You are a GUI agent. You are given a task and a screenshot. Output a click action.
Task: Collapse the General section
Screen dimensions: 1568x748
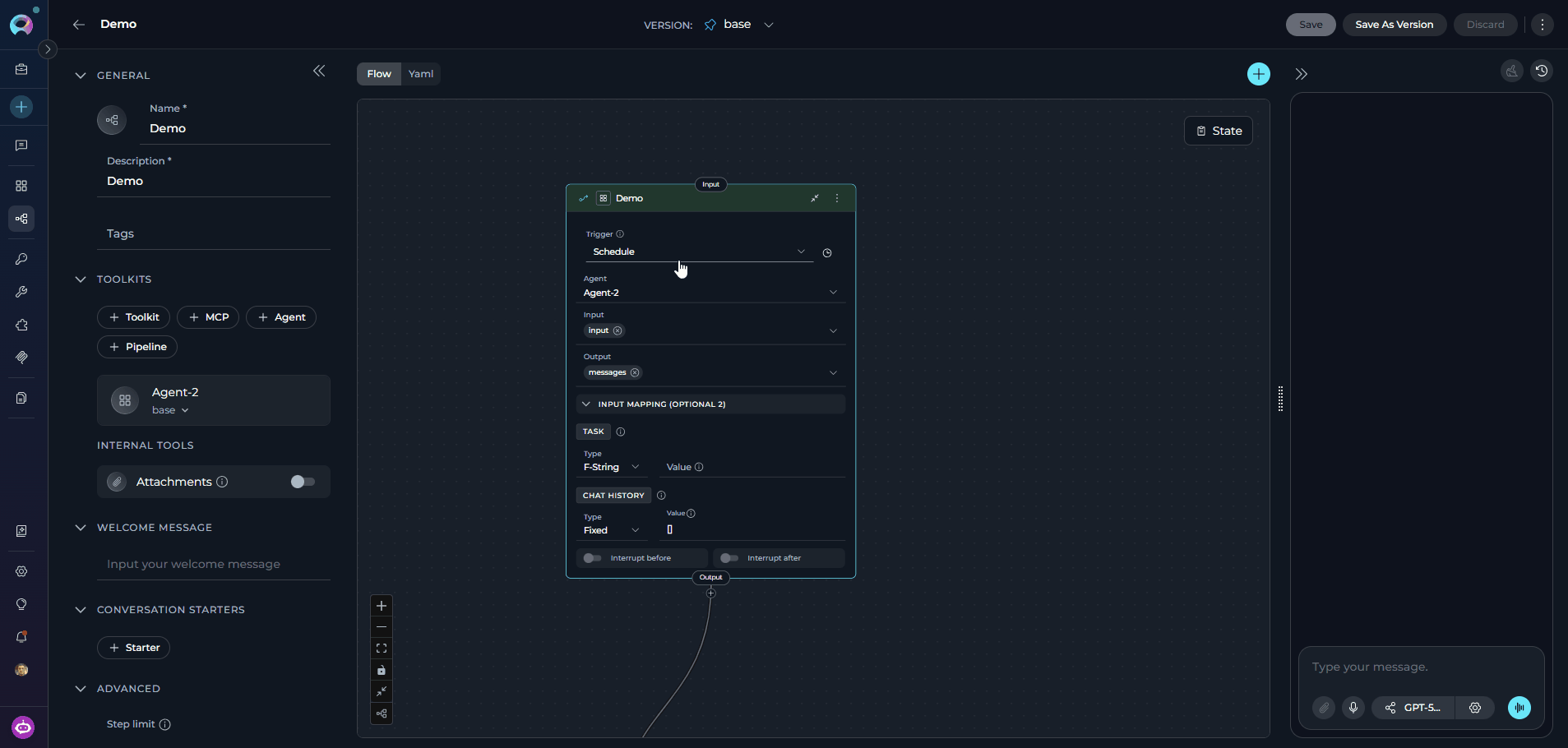pyautogui.click(x=81, y=76)
